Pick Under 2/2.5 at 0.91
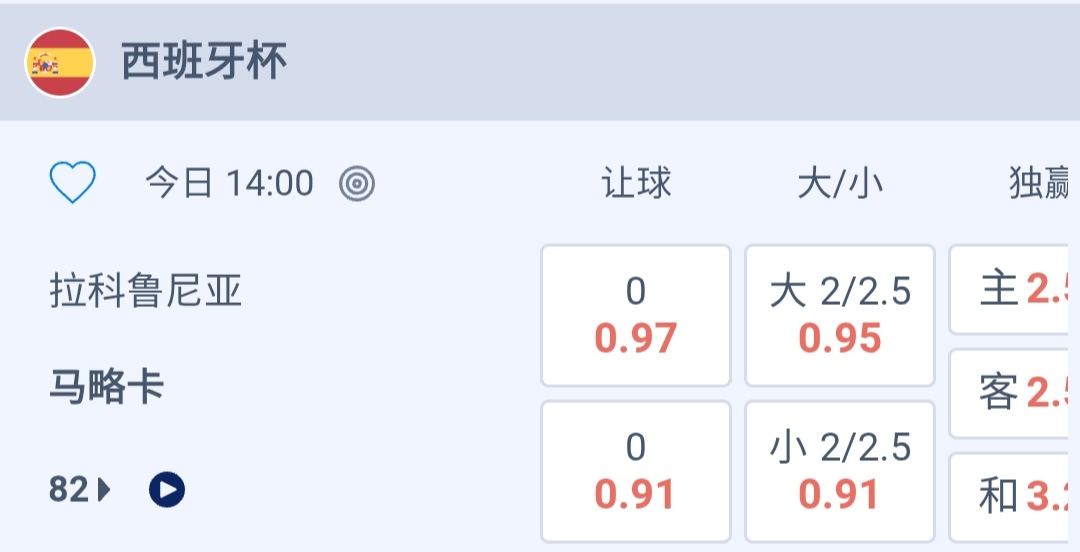Image resolution: width=1080 pixels, height=552 pixels. (x=840, y=471)
